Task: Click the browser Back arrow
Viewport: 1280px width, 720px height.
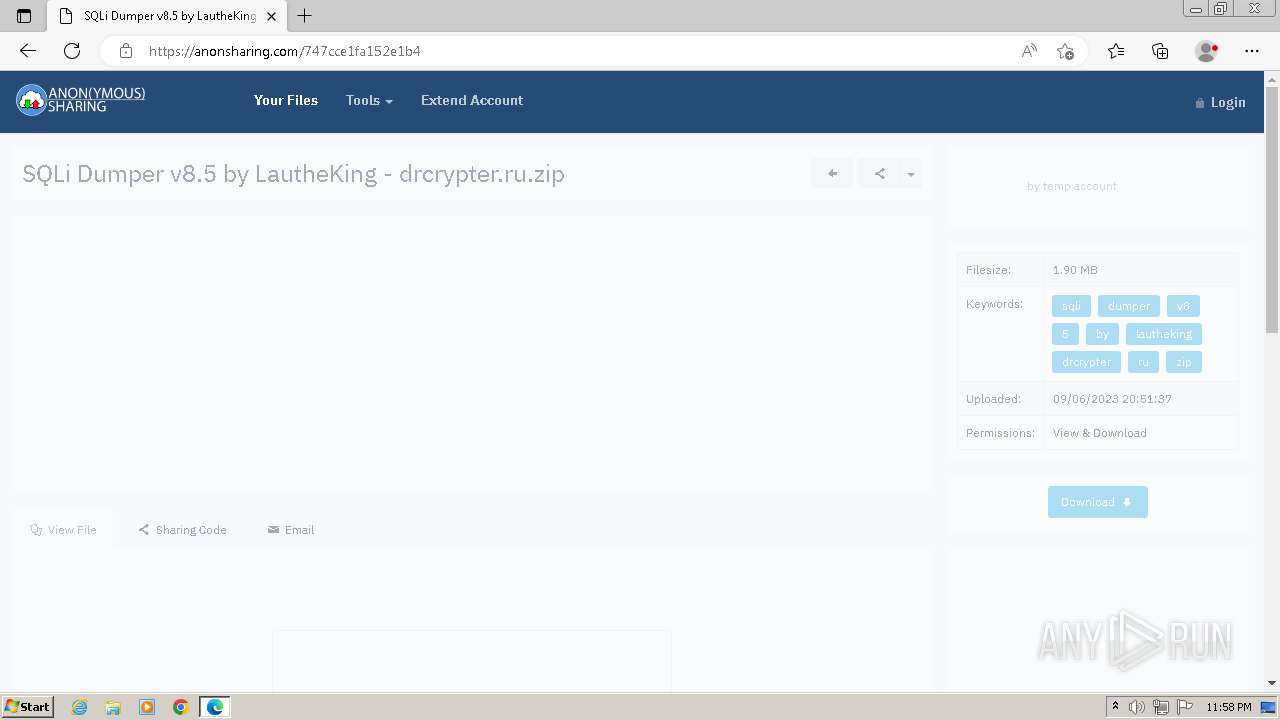Action: click(x=28, y=51)
